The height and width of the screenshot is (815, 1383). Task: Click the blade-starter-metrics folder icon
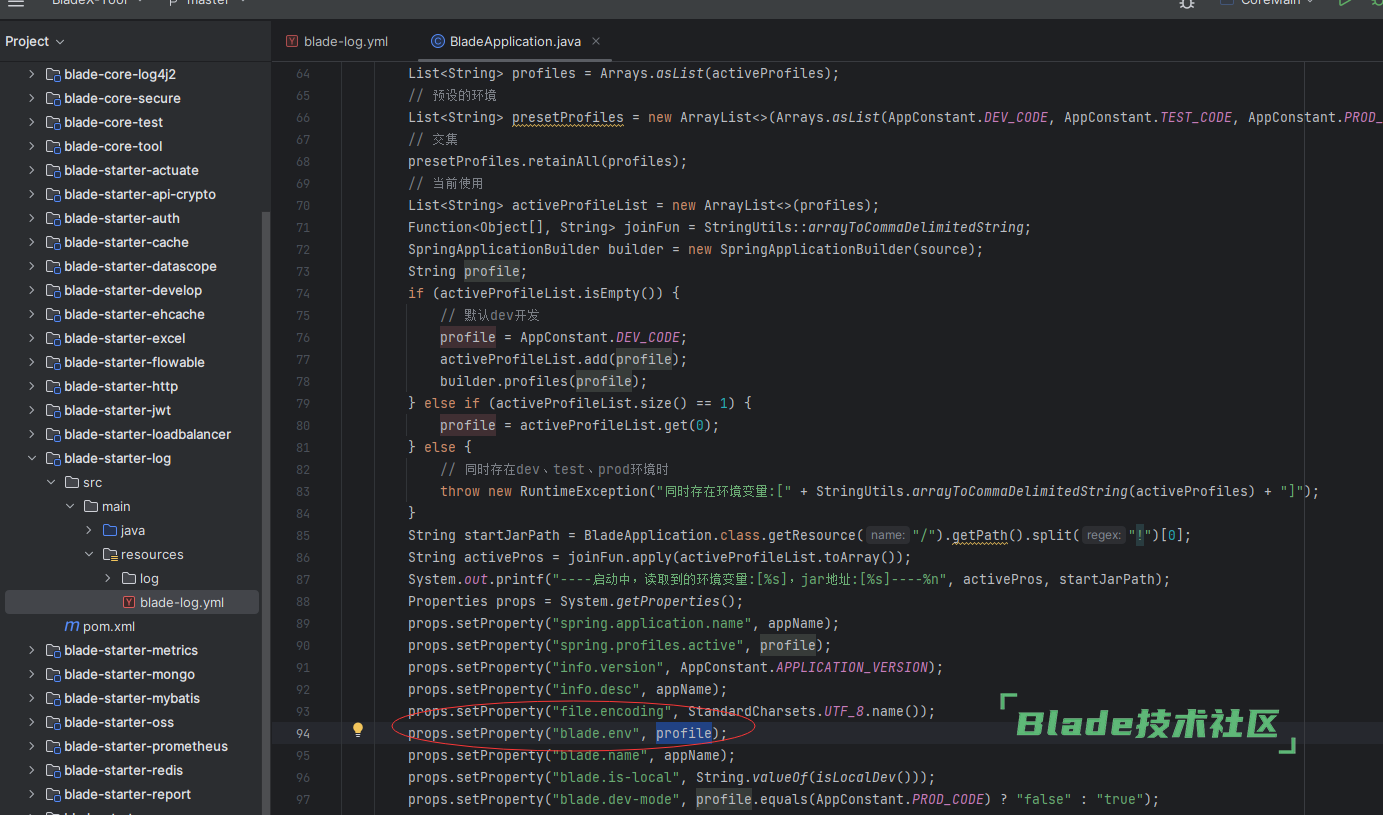pos(54,650)
